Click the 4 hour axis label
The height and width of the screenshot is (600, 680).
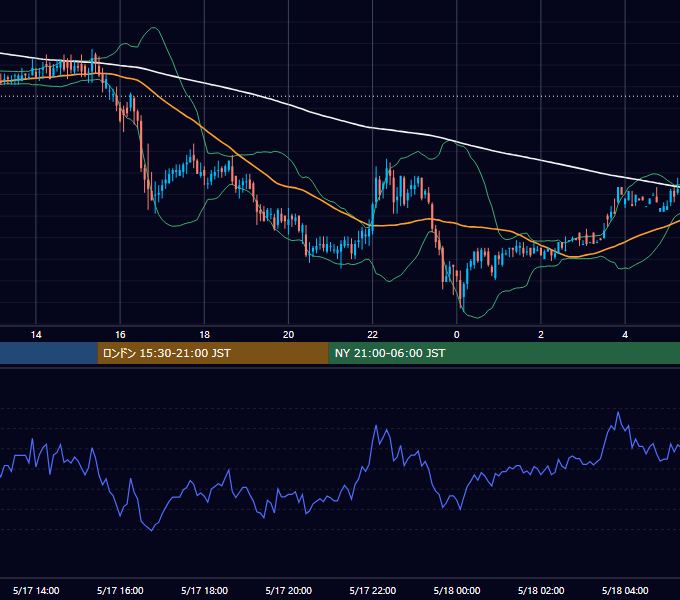coord(625,335)
